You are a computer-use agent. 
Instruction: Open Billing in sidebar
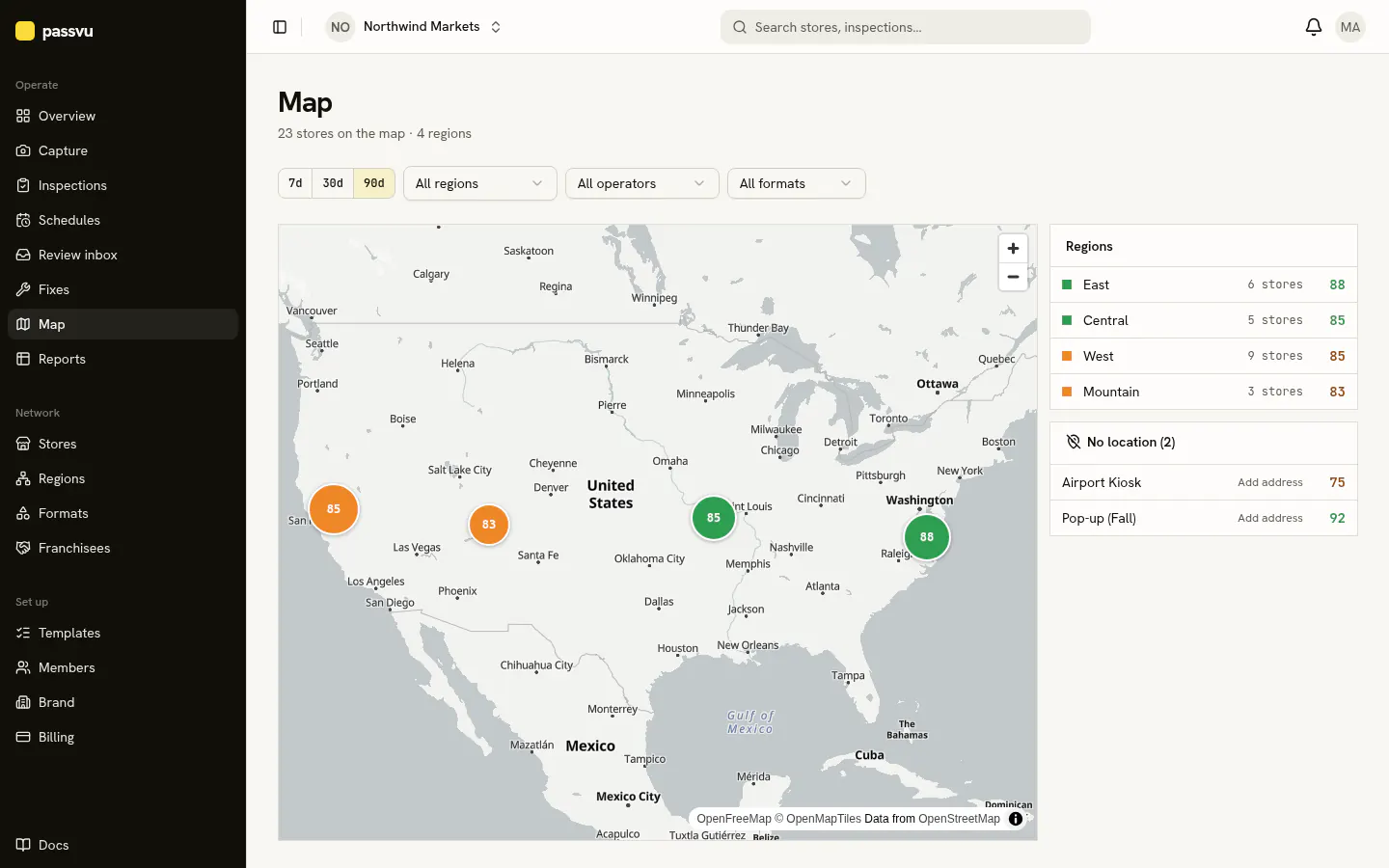pos(123,737)
